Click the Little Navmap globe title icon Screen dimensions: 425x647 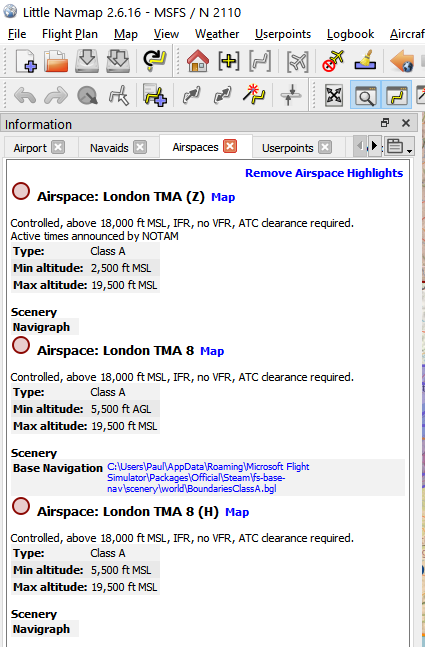tap(10, 11)
